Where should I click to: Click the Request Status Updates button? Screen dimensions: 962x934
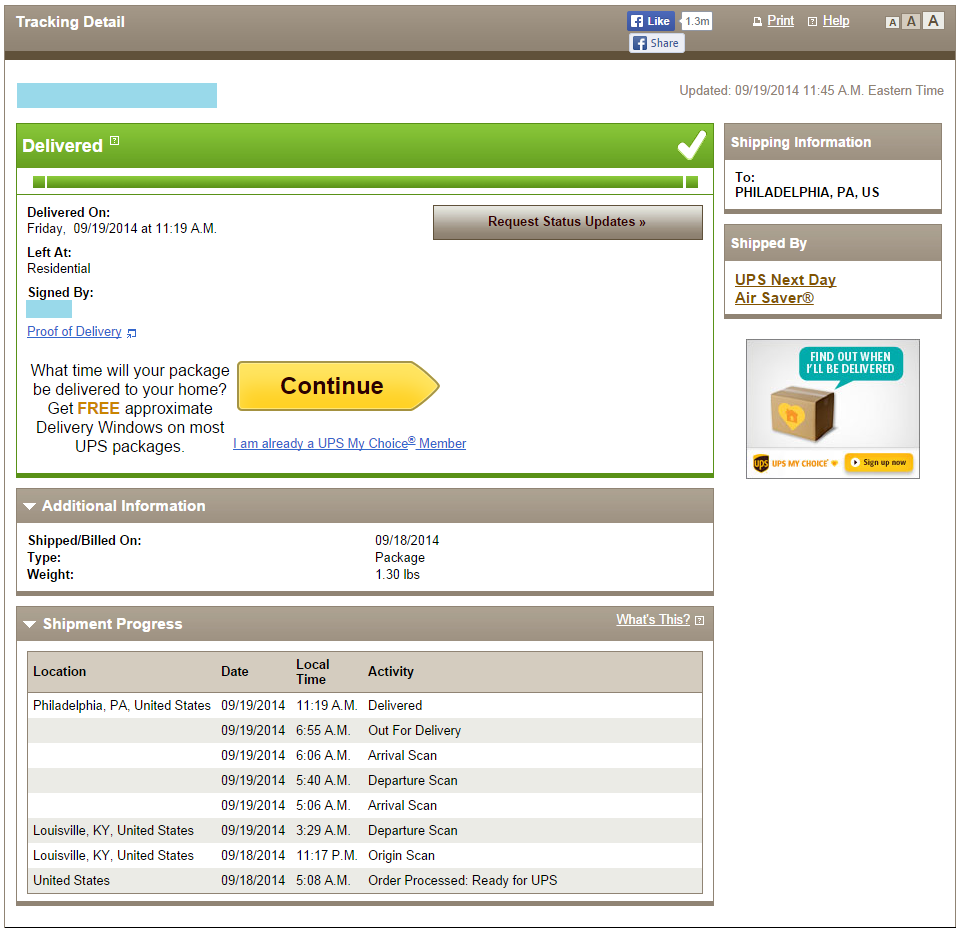pos(568,222)
